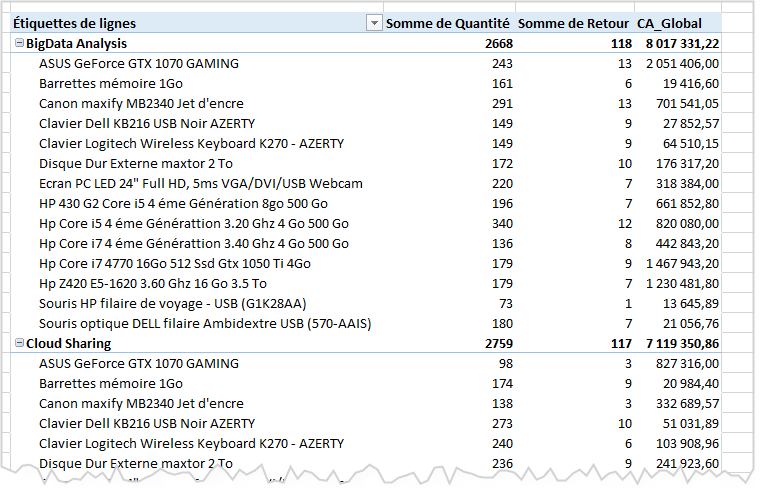This screenshot has height=500, width=770.
Task: Click CA_Global value 2 051 406,00
Action: 682,63
